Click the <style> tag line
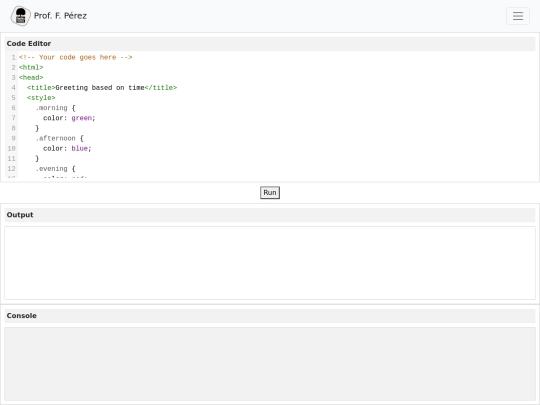This screenshot has height=405, width=540. pyautogui.click(x=41, y=98)
